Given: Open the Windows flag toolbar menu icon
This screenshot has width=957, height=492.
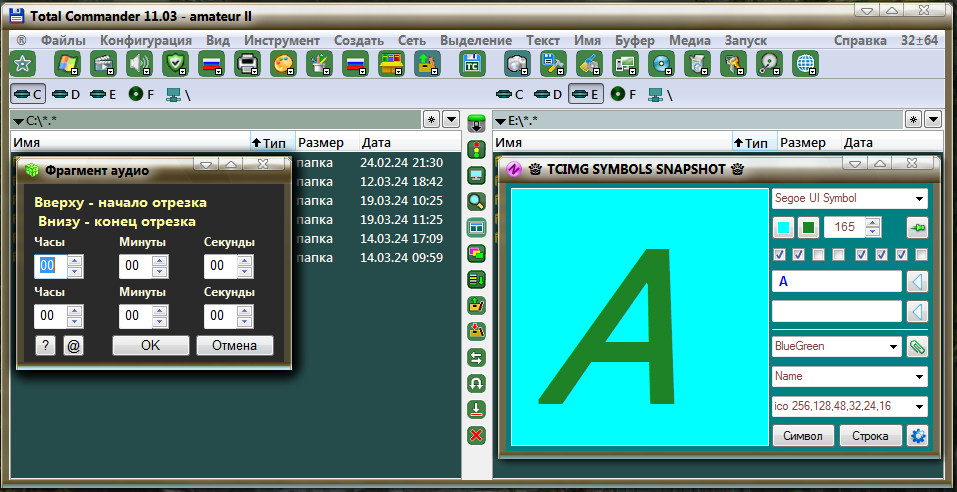Looking at the screenshot, I should click(x=67, y=64).
